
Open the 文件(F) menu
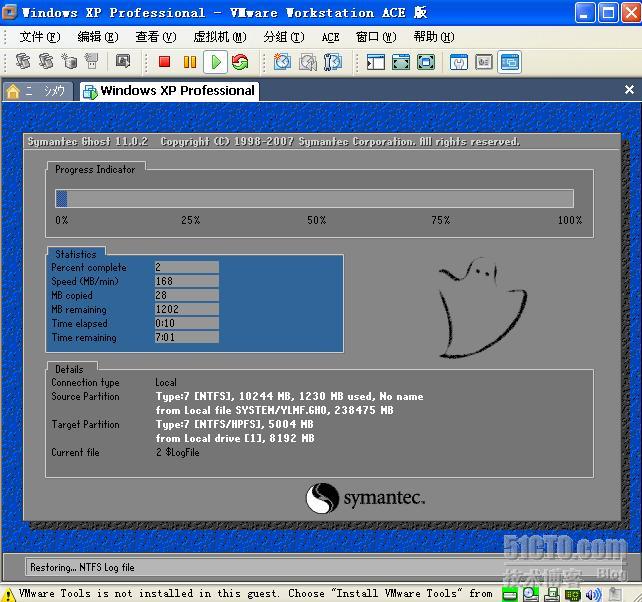point(40,37)
